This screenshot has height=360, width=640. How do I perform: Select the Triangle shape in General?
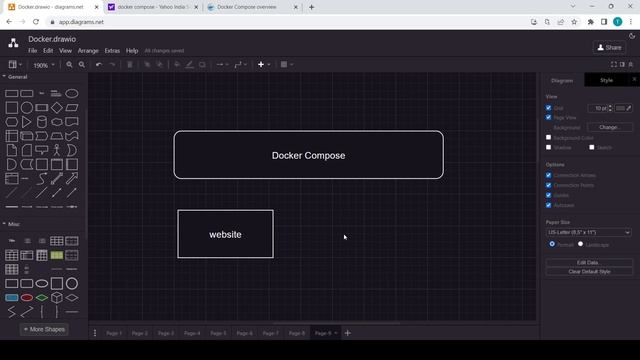click(27, 122)
